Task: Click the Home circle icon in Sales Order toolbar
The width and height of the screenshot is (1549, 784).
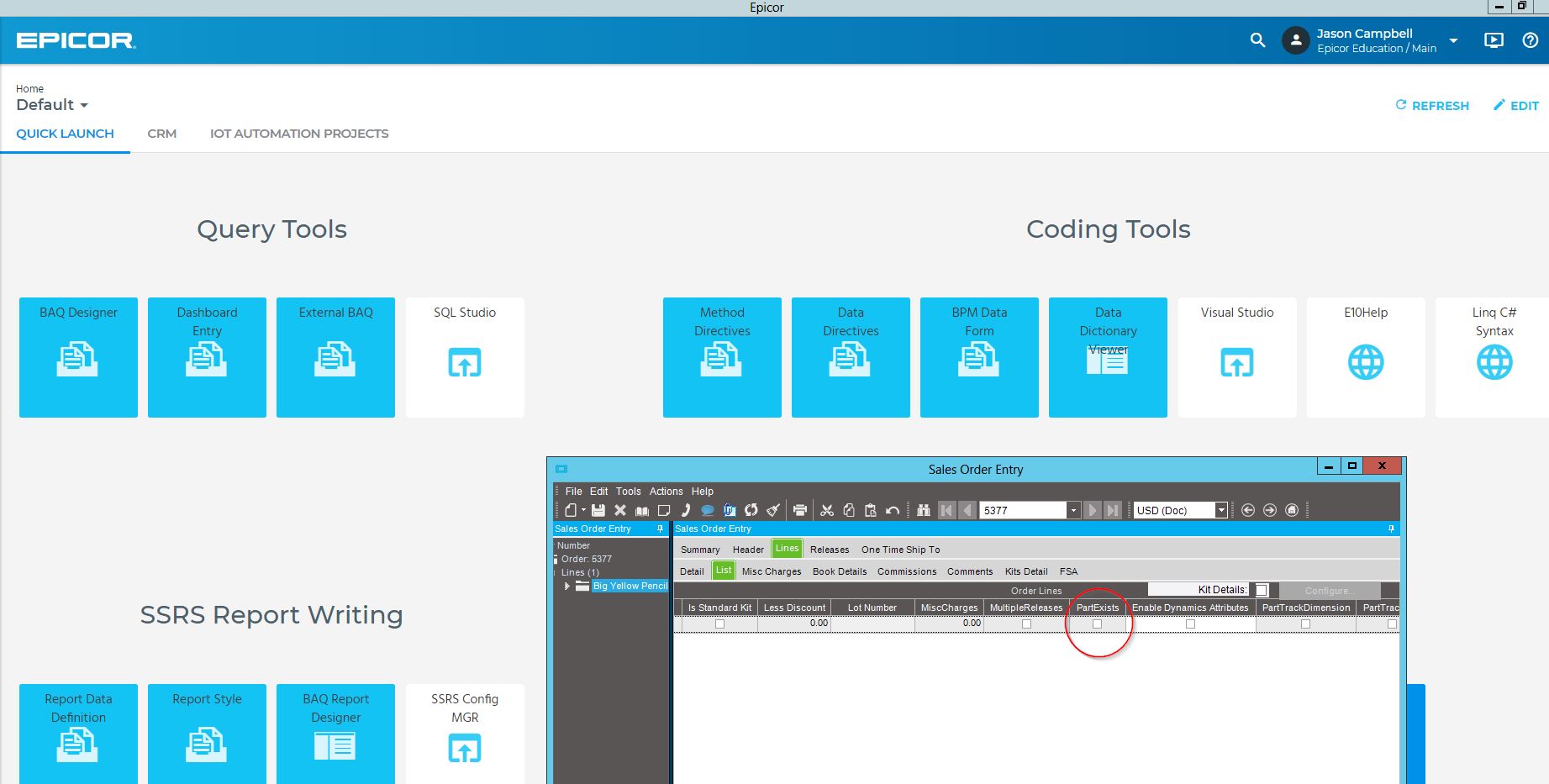Action: [x=1293, y=510]
